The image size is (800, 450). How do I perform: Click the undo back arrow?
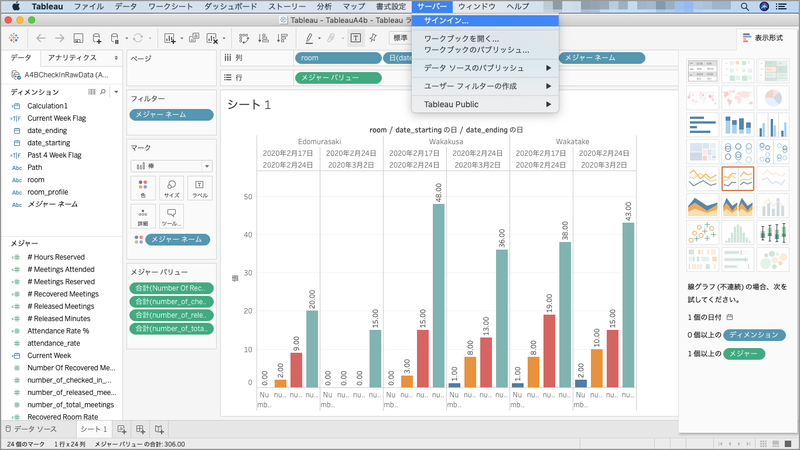point(41,38)
